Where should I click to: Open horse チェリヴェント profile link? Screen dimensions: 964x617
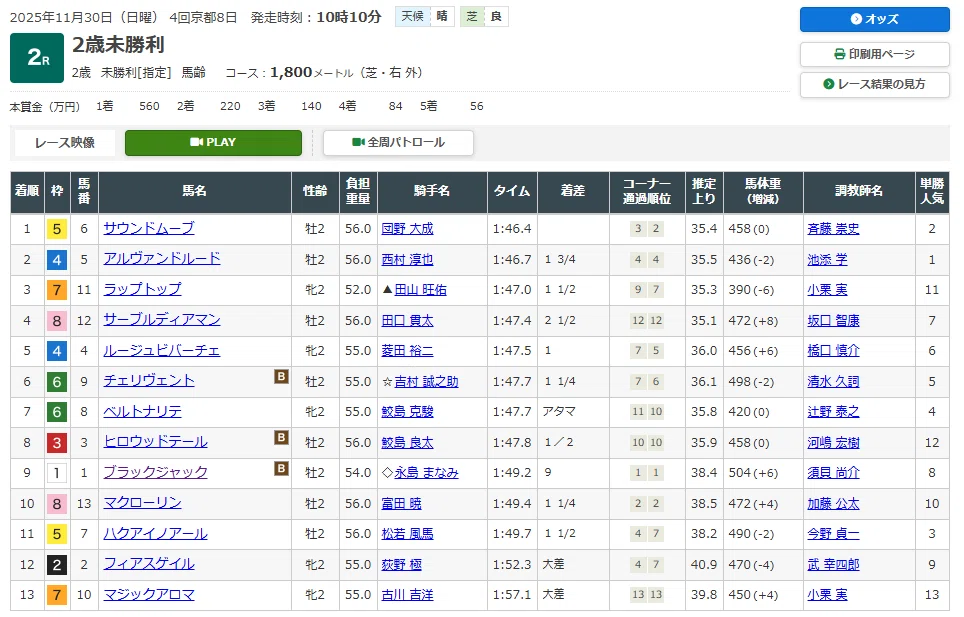click(x=149, y=380)
